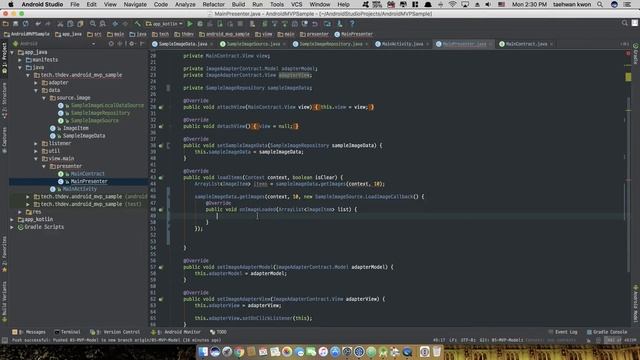640x360 pixels.
Task: Expand the Gradle Scripts node
Action: click(x=12, y=227)
